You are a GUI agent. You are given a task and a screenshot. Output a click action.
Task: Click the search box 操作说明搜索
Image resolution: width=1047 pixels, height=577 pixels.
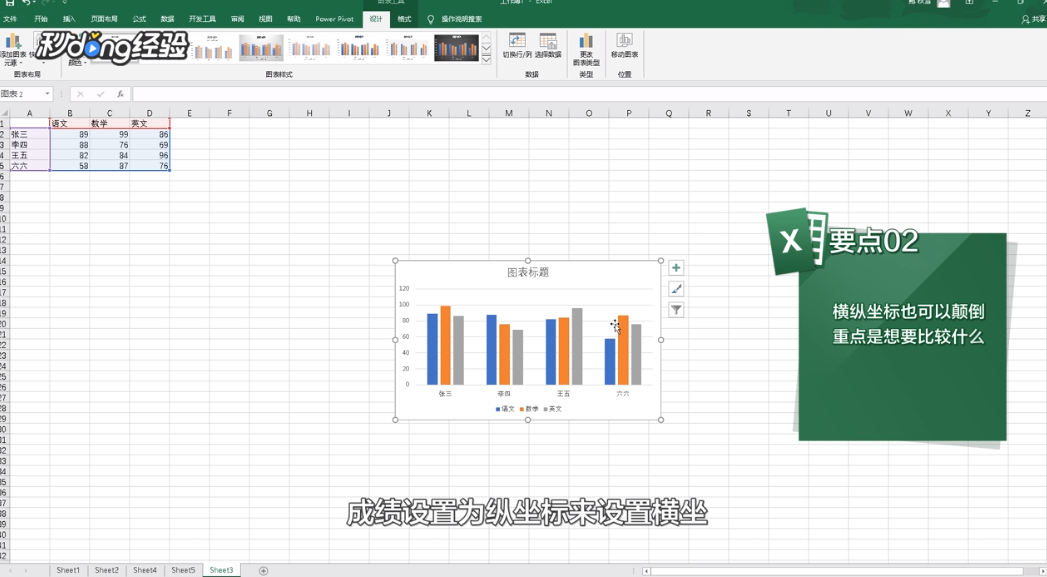pyautogui.click(x=461, y=19)
